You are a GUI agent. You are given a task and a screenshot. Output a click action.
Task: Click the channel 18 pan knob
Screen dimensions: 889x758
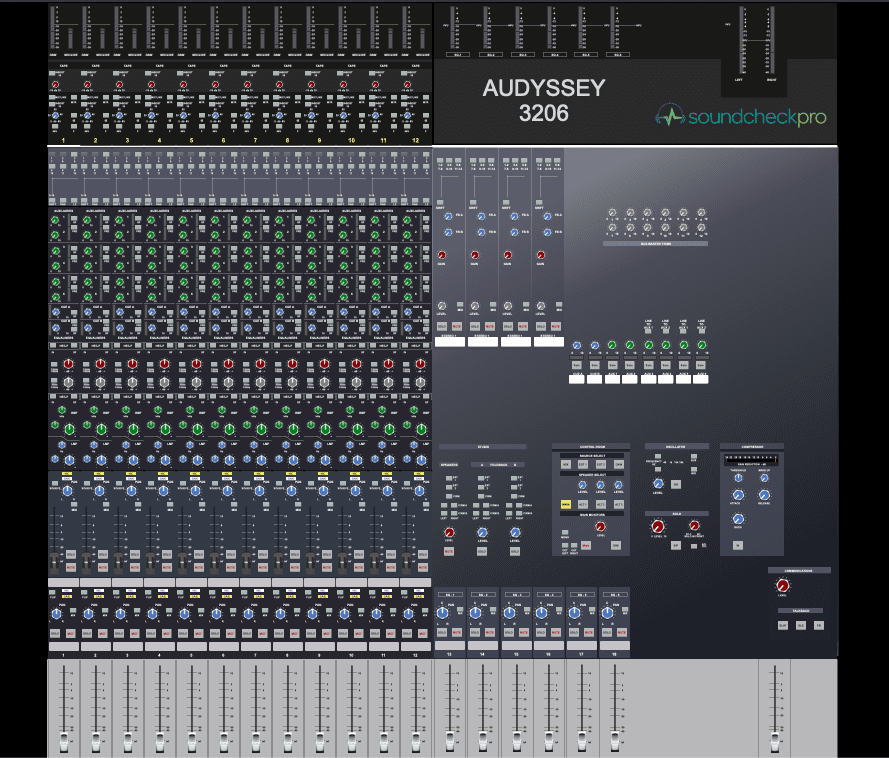point(607,612)
